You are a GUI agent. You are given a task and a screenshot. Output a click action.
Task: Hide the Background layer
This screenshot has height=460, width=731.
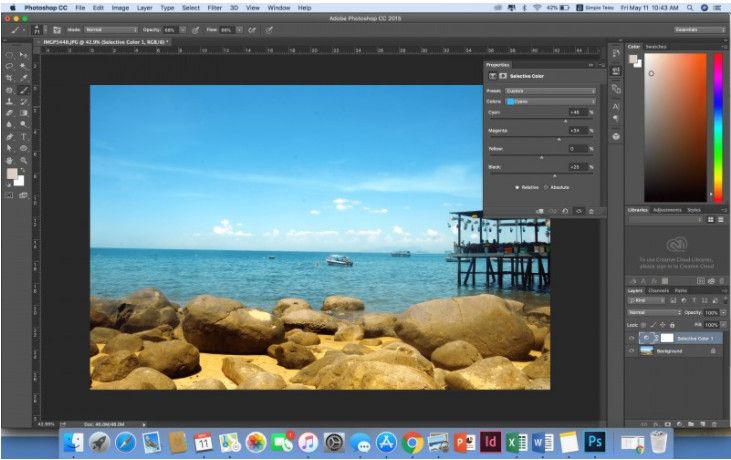tap(632, 351)
